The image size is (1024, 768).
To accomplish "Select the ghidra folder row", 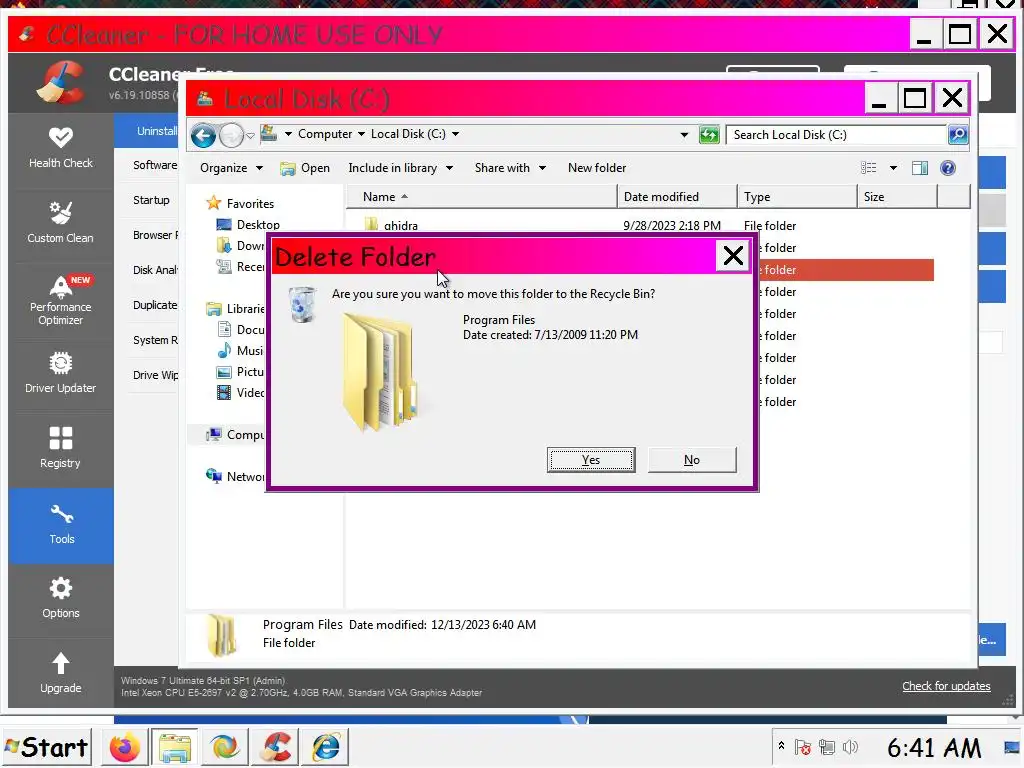I will point(640,225).
